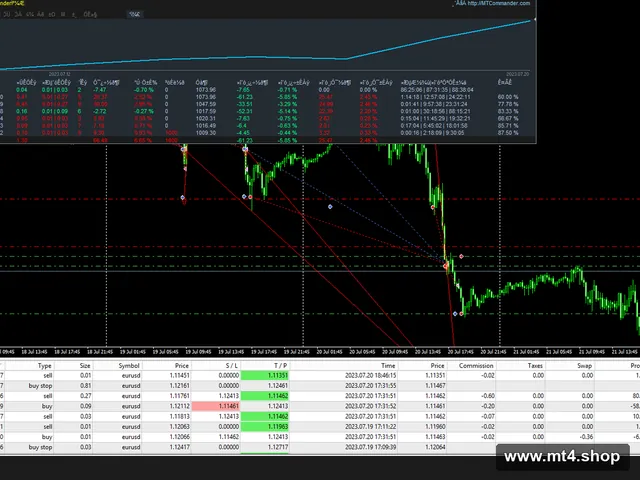This screenshot has width=640, height=480.
Task: Click the win rate 60.00 % in the stats panel
Action: 508,97
